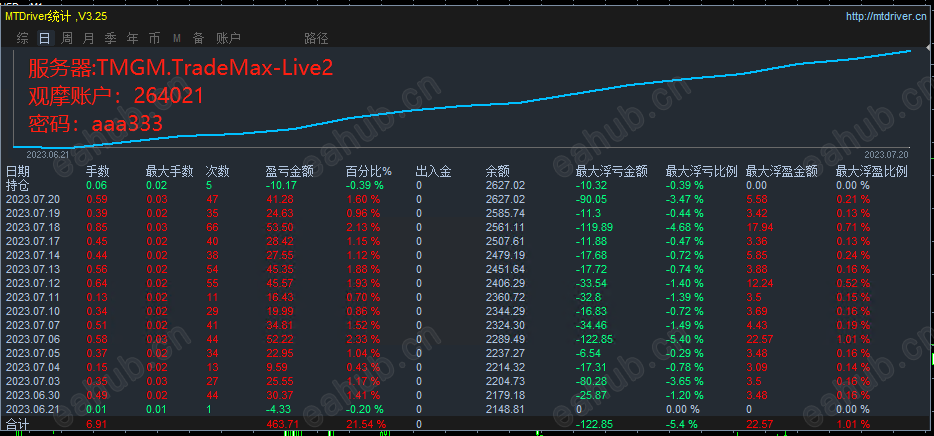934x436 pixels.
Task: Click the floating loss value -119.89
Action: (594, 227)
